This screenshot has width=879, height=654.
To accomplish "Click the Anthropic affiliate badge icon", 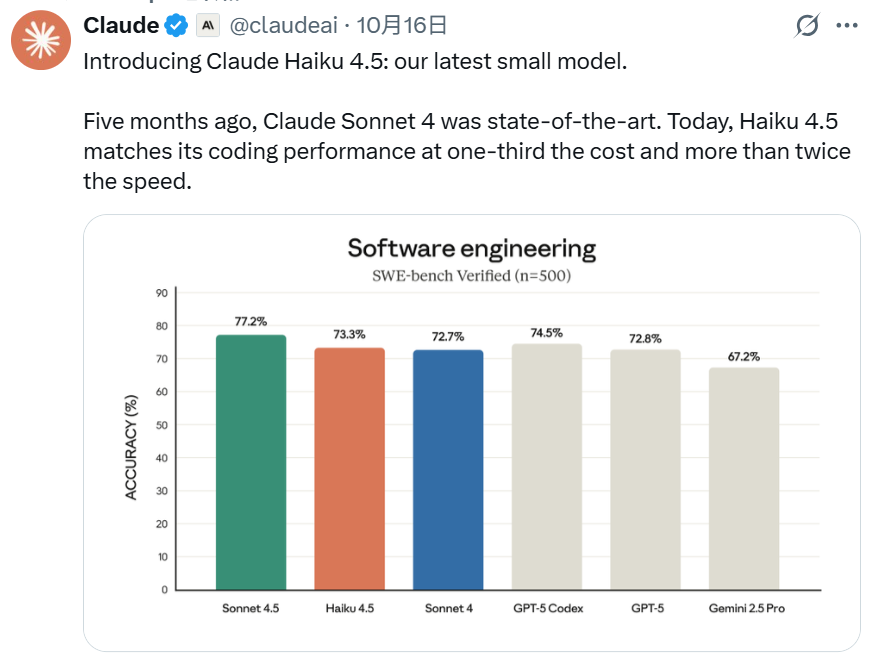I will click(207, 26).
